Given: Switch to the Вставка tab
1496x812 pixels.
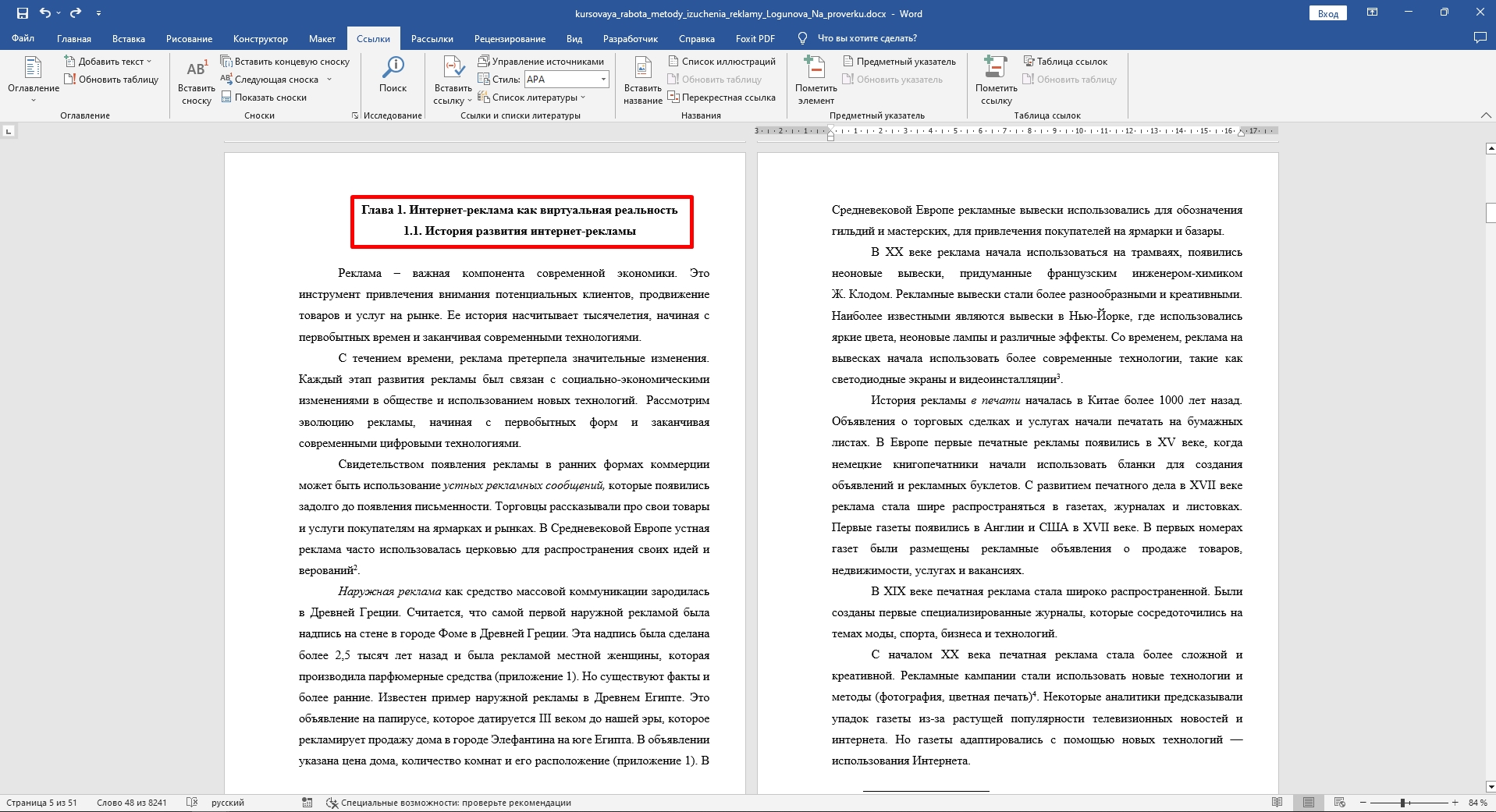Looking at the screenshot, I should pyautogui.click(x=129, y=38).
